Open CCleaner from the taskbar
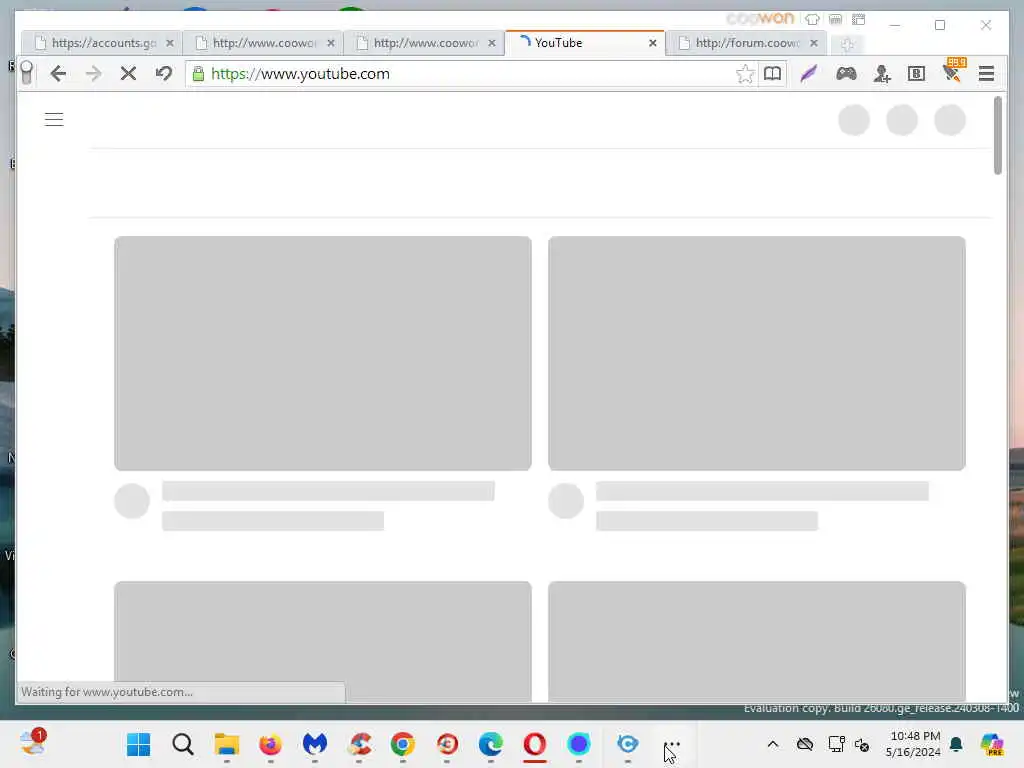Image resolution: width=1024 pixels, height=768 pixels. click(359, 744)
